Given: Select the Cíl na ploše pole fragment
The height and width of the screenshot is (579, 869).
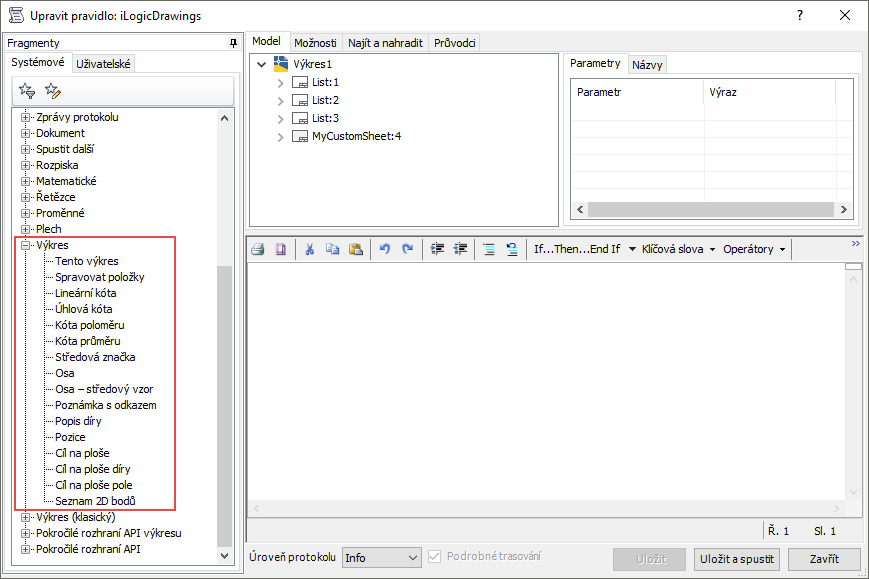Looking at the screenshot, I should [x=94, y=485].
